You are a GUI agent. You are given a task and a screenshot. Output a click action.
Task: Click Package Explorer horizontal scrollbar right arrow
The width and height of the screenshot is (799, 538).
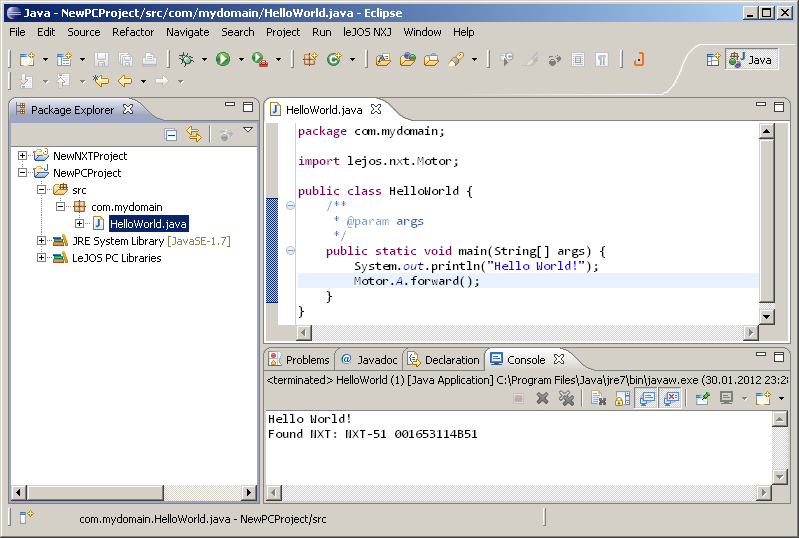tap(249, 493)
